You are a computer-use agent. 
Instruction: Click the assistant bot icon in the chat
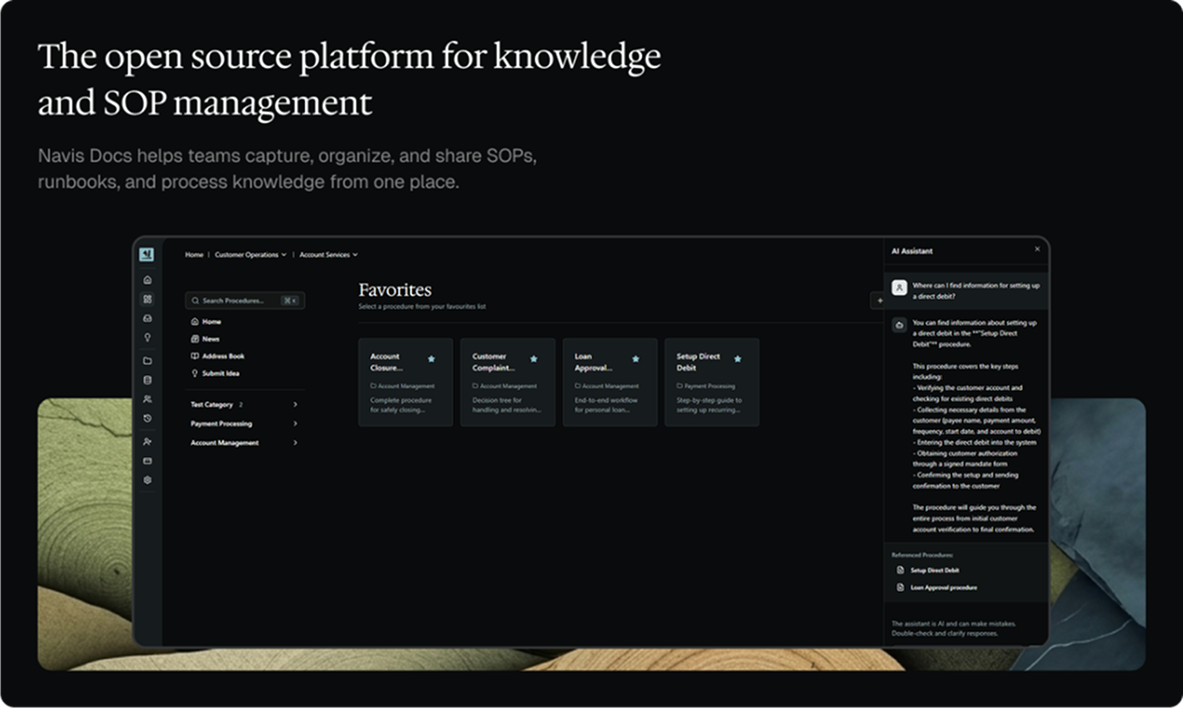coord(899,325)
